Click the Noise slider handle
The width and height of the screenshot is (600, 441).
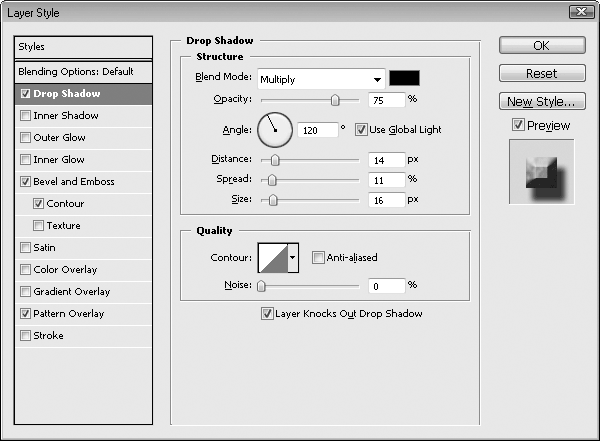tap(261, 286)
